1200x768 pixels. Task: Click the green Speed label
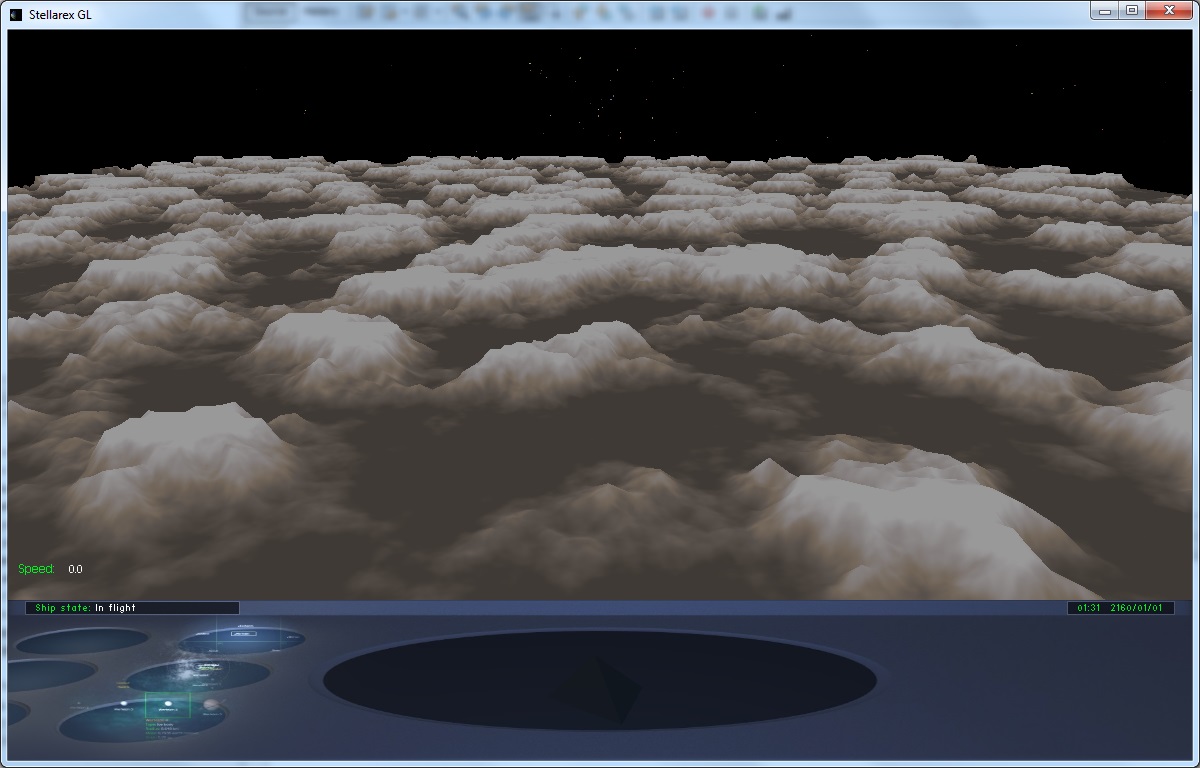coord(36,569)
